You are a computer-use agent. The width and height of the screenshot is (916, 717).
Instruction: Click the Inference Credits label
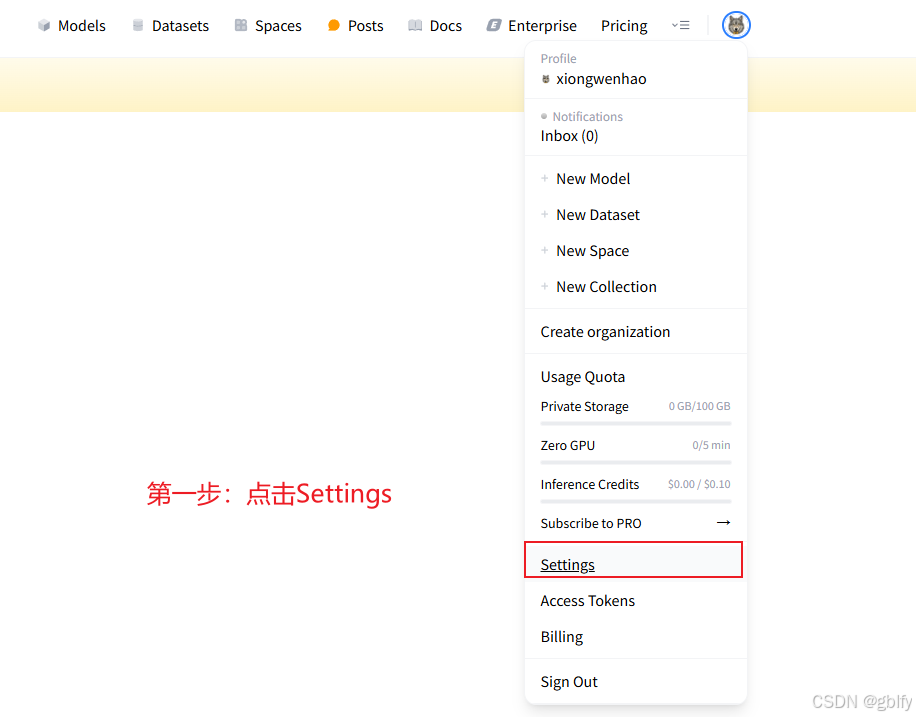click(589, 484)
